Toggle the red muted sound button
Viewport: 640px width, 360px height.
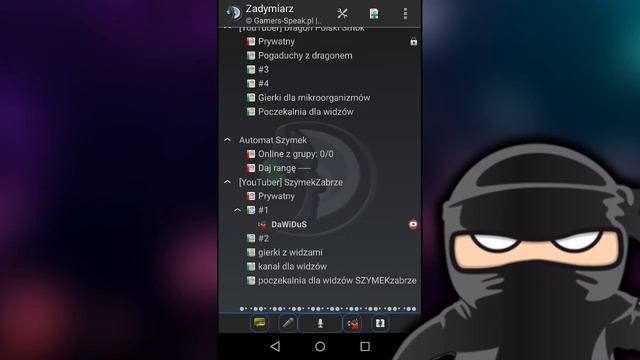pyautogui.click(x=353, y=324)
